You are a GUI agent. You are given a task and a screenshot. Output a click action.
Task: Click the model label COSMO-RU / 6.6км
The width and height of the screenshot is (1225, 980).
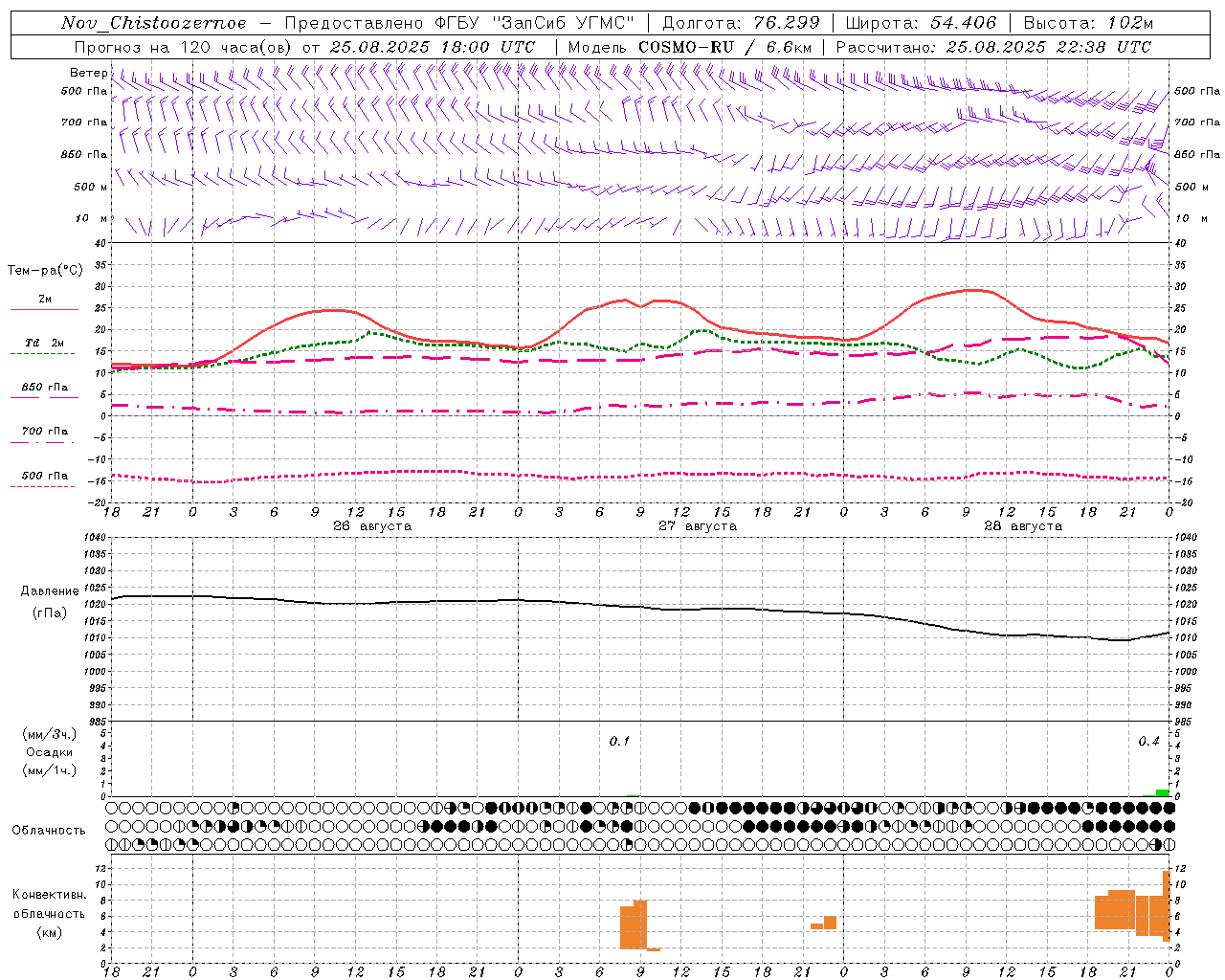coord(725,47)
